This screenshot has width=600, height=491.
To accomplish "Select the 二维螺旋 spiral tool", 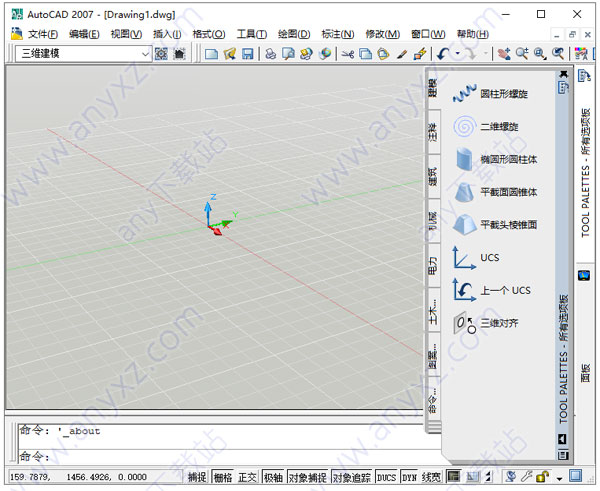I will 485,127.
